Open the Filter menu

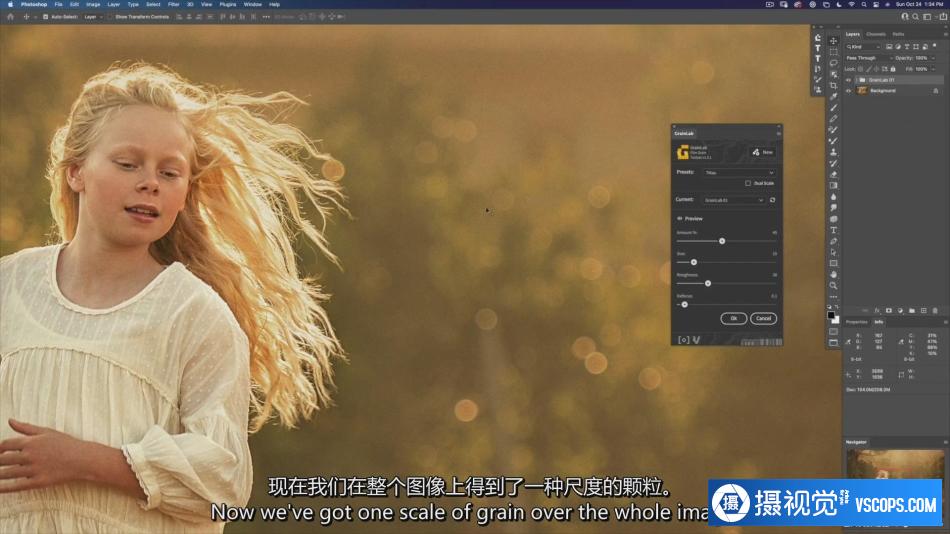[174, 4]
